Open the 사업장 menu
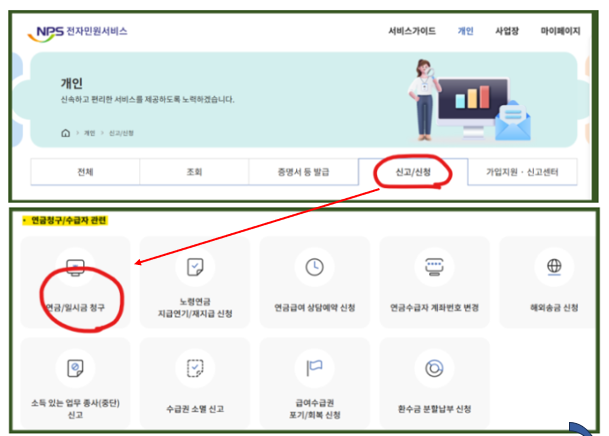Image resolution: width=609 pixels, height=436 pixels. [x=507, y=31]
